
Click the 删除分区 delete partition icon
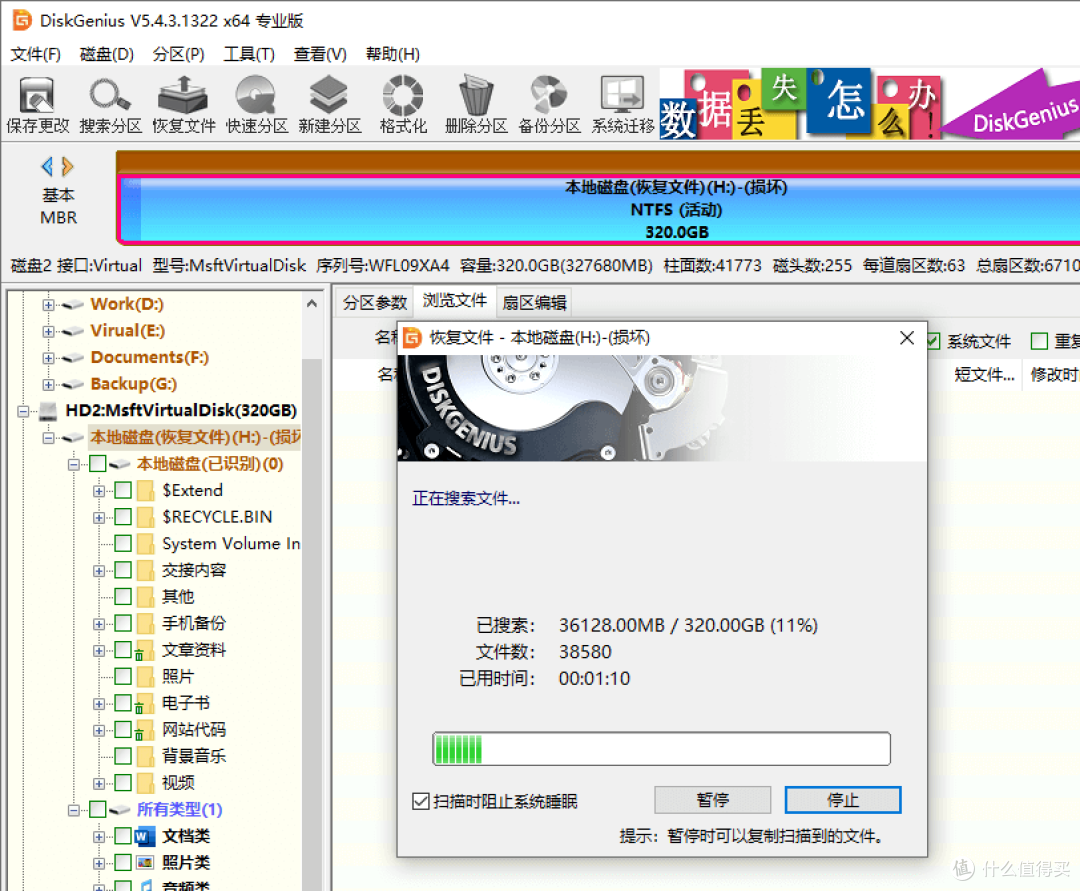[x=476, y=105]
